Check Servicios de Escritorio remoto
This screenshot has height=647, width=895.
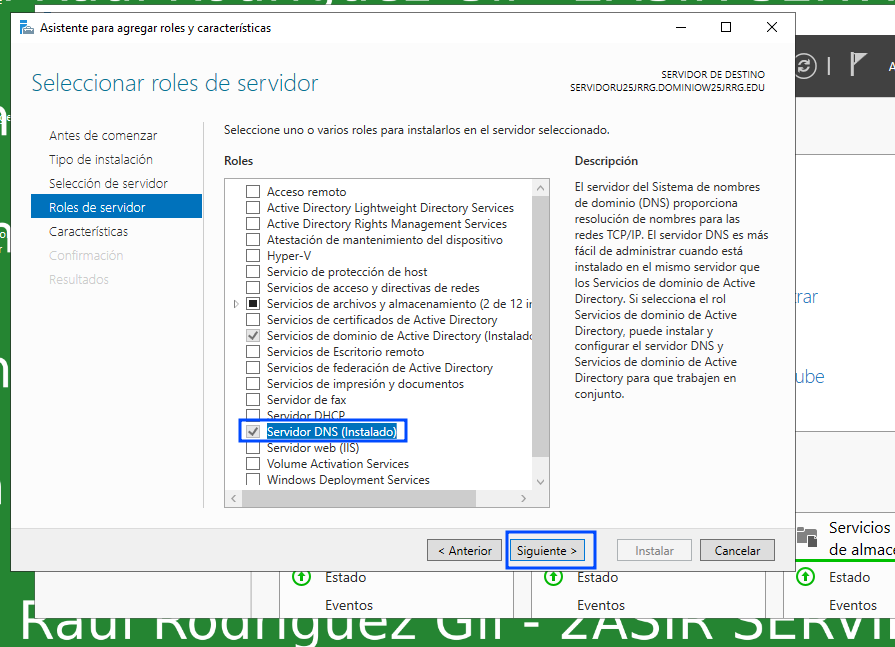click(253, 351)
